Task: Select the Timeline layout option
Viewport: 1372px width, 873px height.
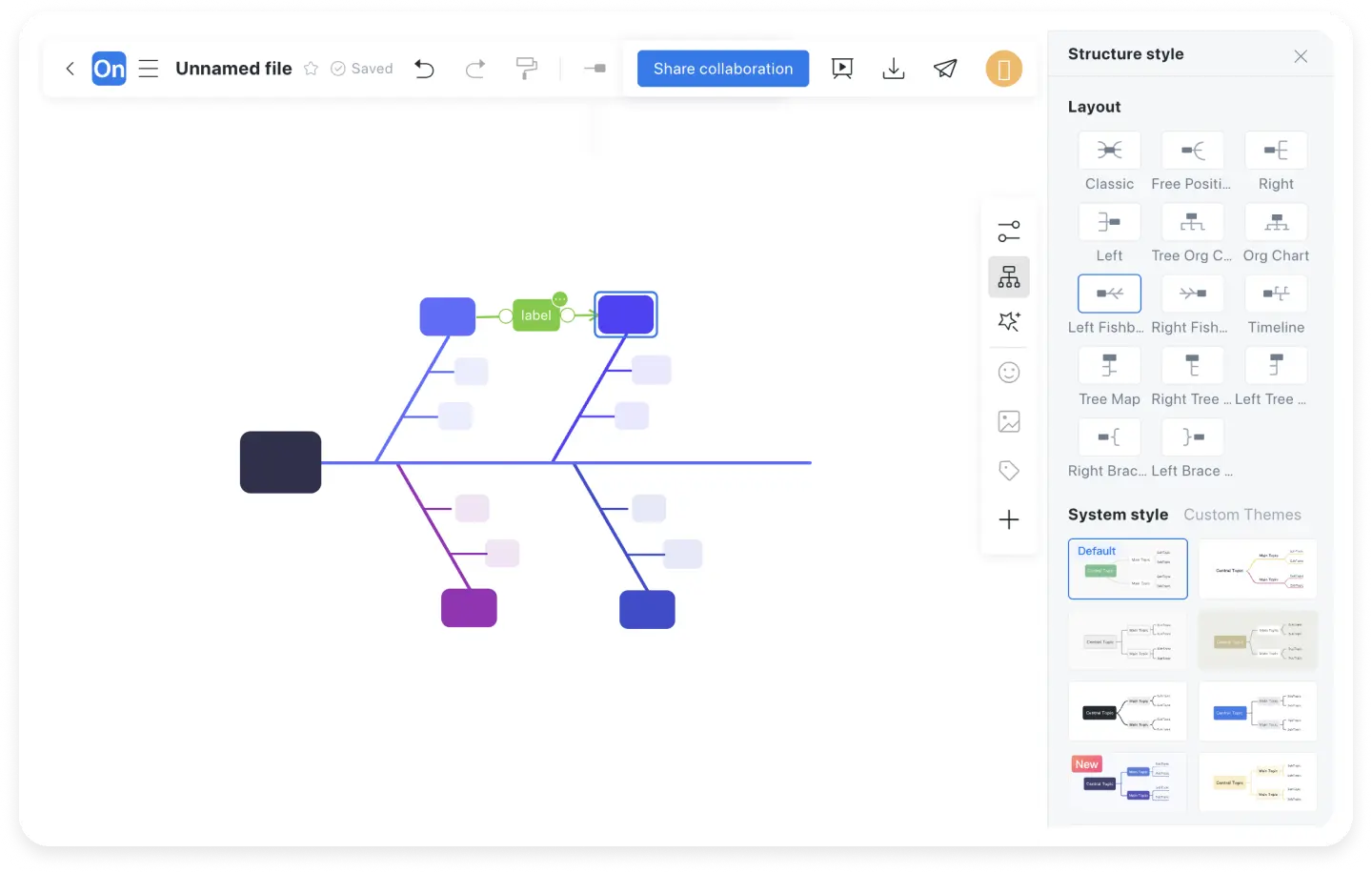Action: (x=1276, y=294)
